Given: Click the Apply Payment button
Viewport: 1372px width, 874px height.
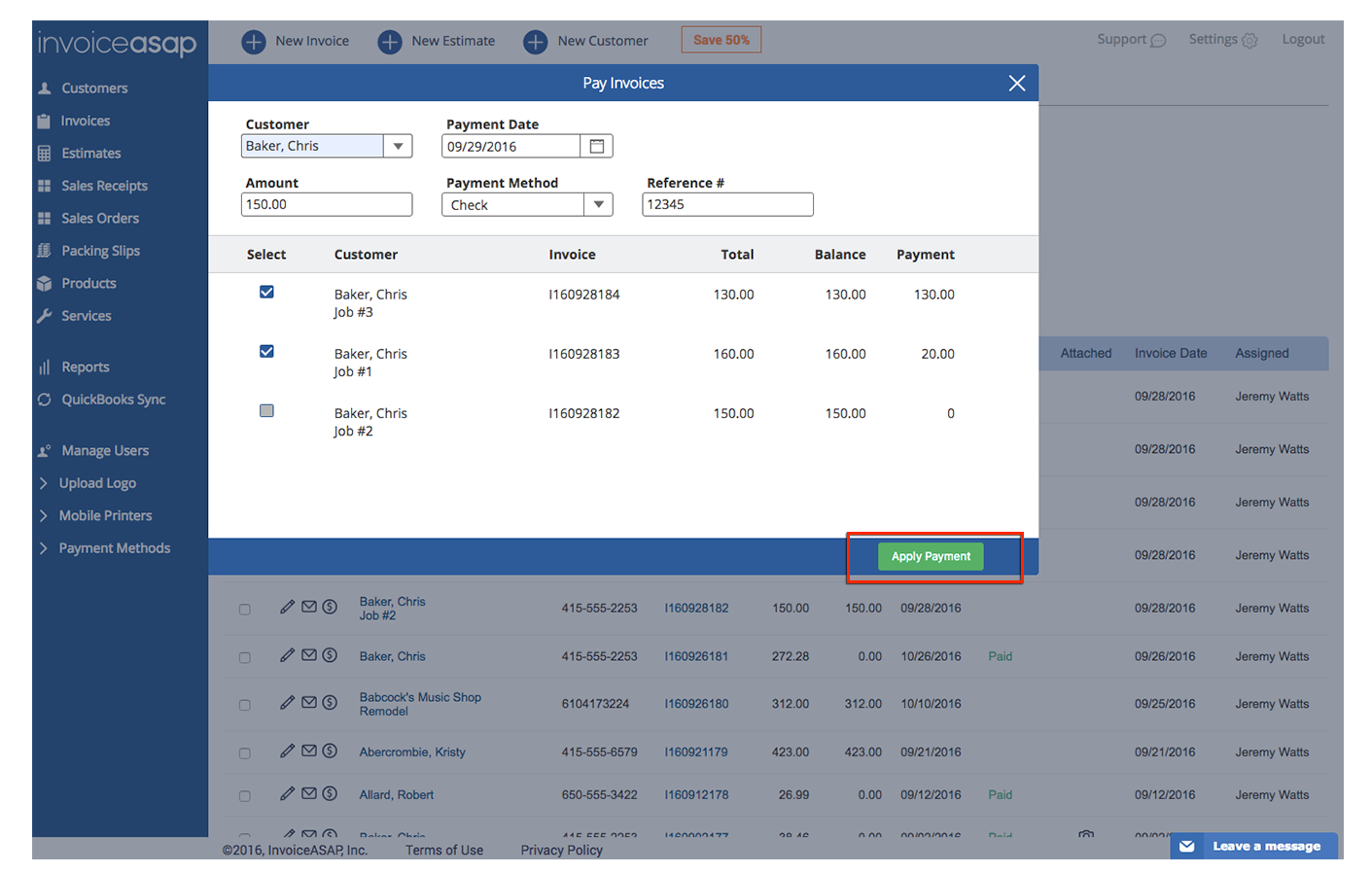Looking at the screenshot, I should [931, 556].
